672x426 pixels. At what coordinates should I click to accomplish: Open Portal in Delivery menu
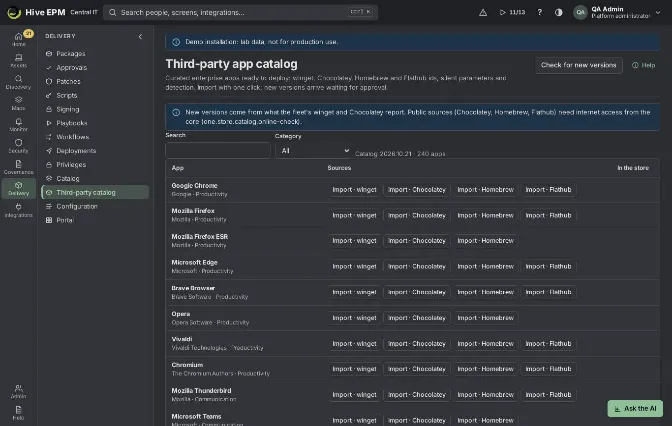point(95,220)
